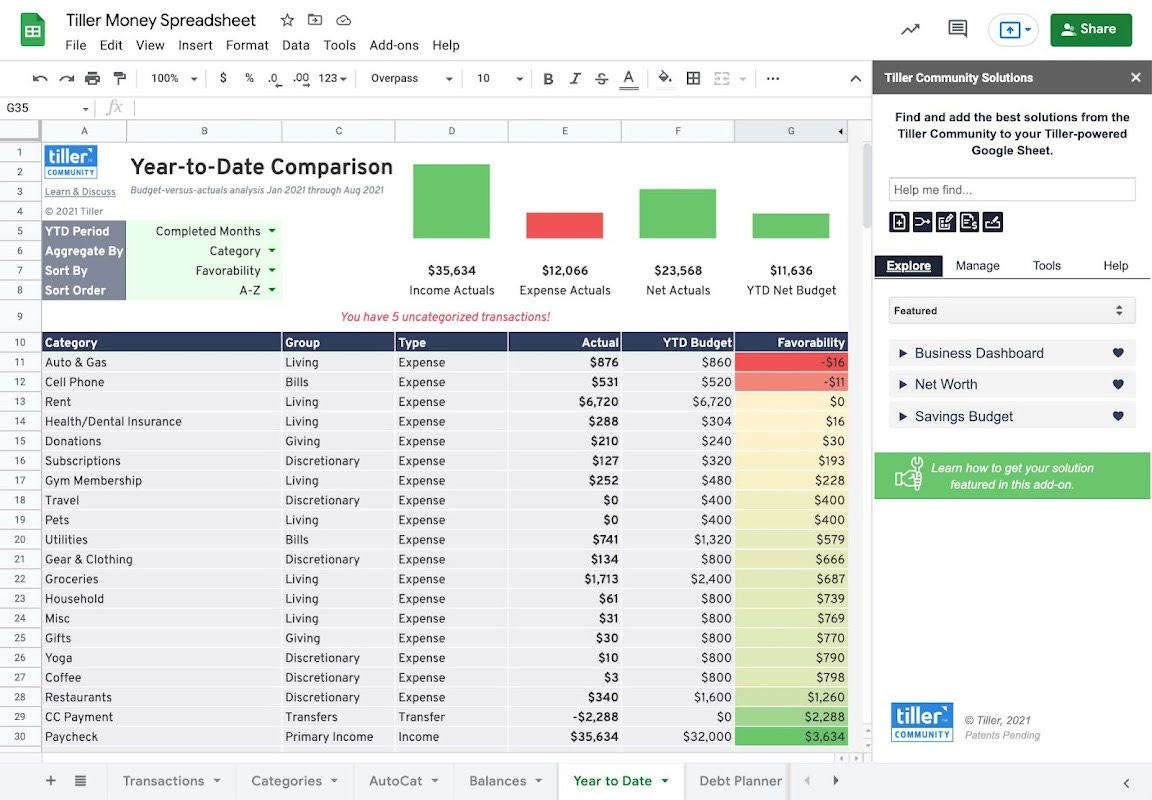Switch to the Transactions sheet tab
1152x800 pixels.
click(171, 781)
